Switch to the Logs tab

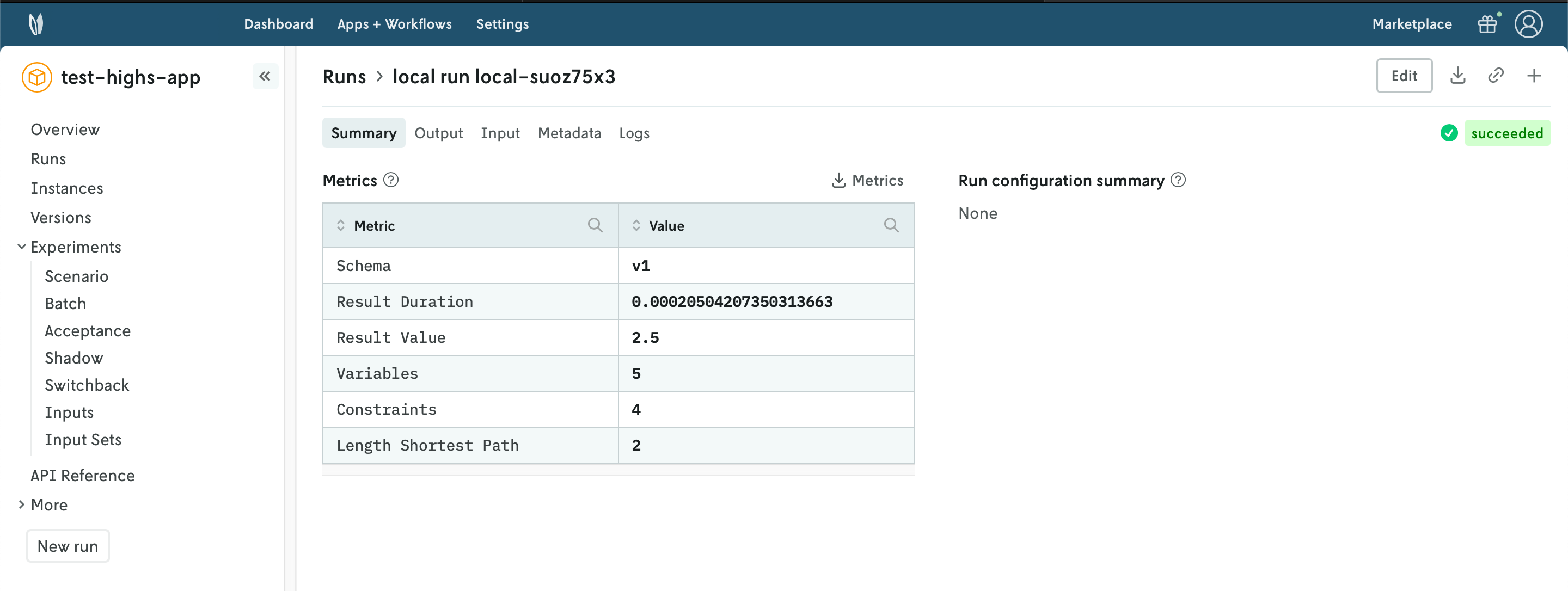click(x=634, y=133)
